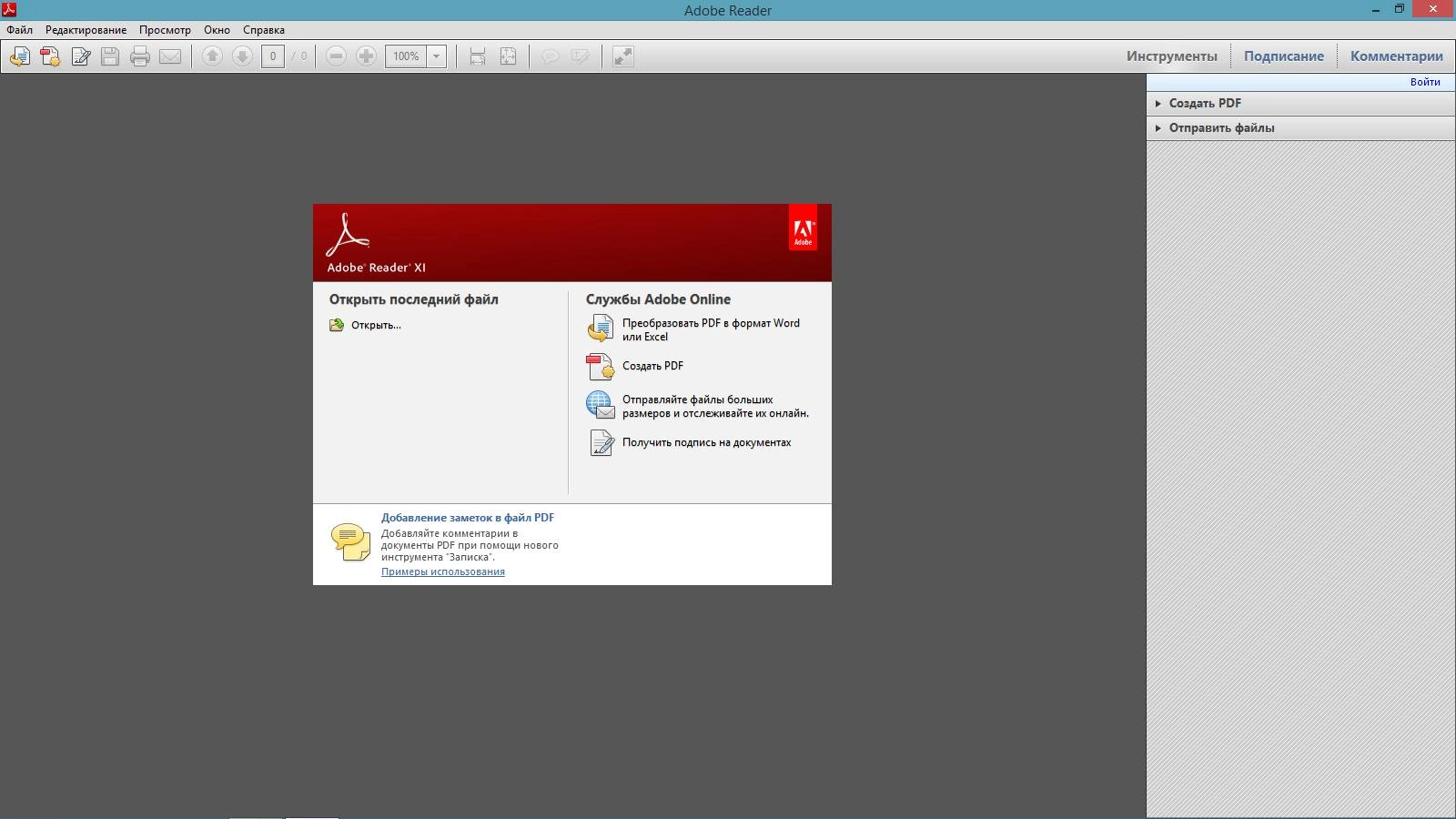Click the green Open folder icon
1456x819 pixels.
(337, 325)
